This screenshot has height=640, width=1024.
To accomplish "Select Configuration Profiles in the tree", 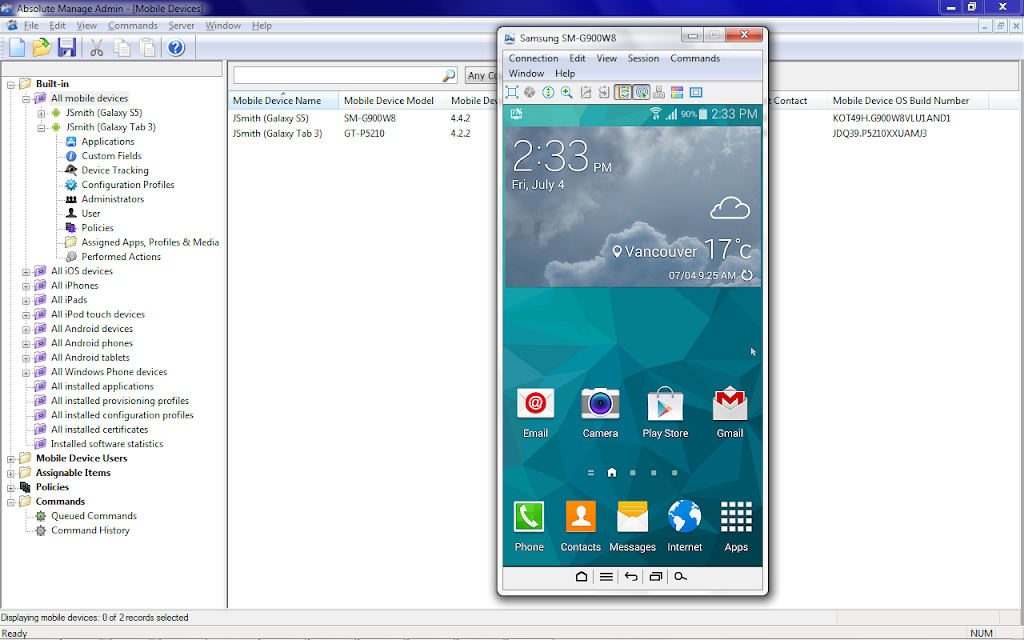I will pos(128,184).
